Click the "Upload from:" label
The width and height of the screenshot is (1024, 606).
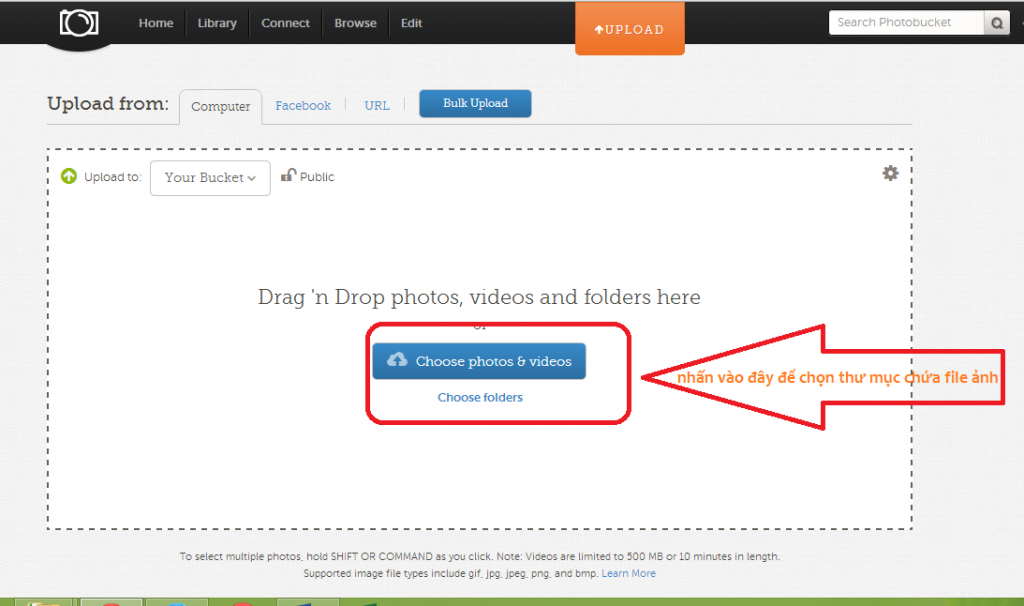point(108,104)
